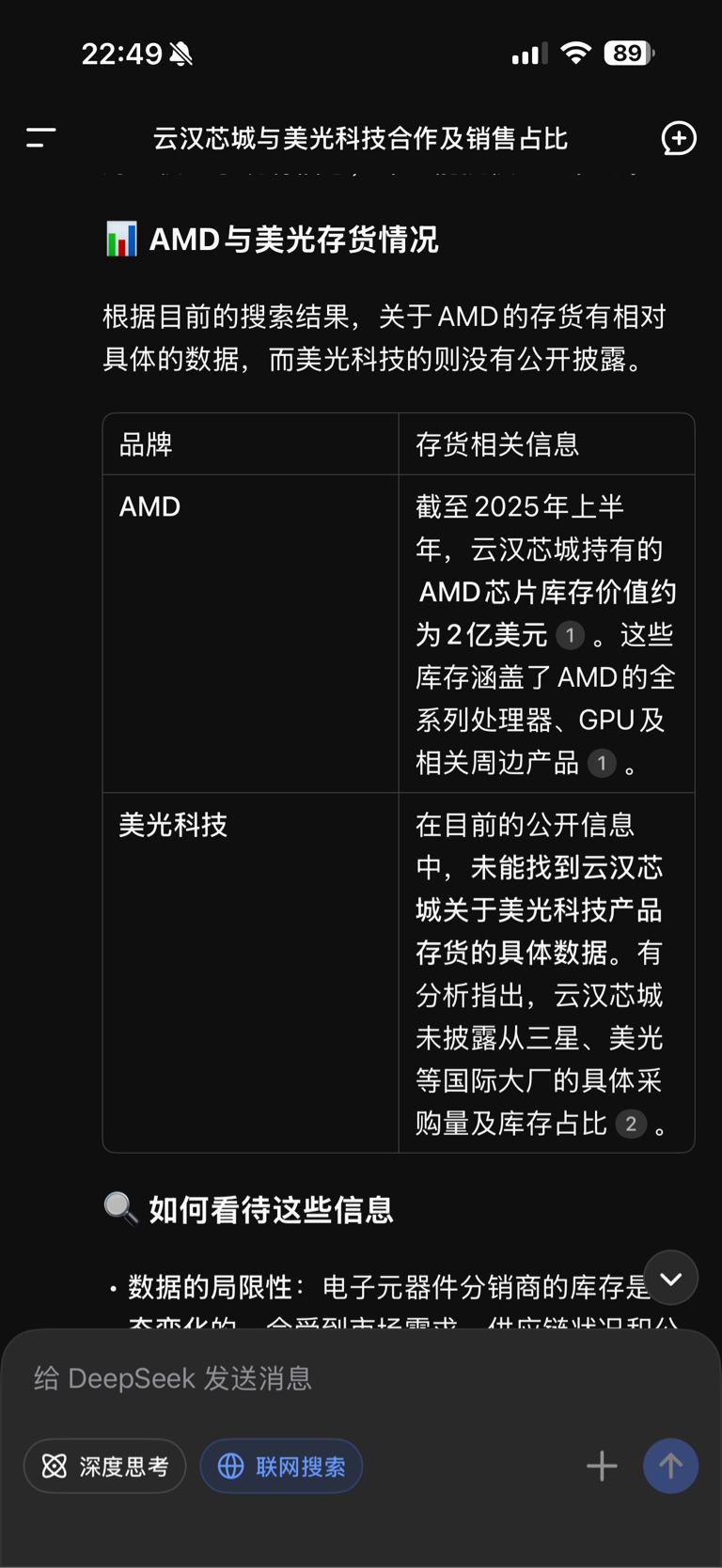
Task: Open citation 2 after 库存占比
Action: (631, 1124)
